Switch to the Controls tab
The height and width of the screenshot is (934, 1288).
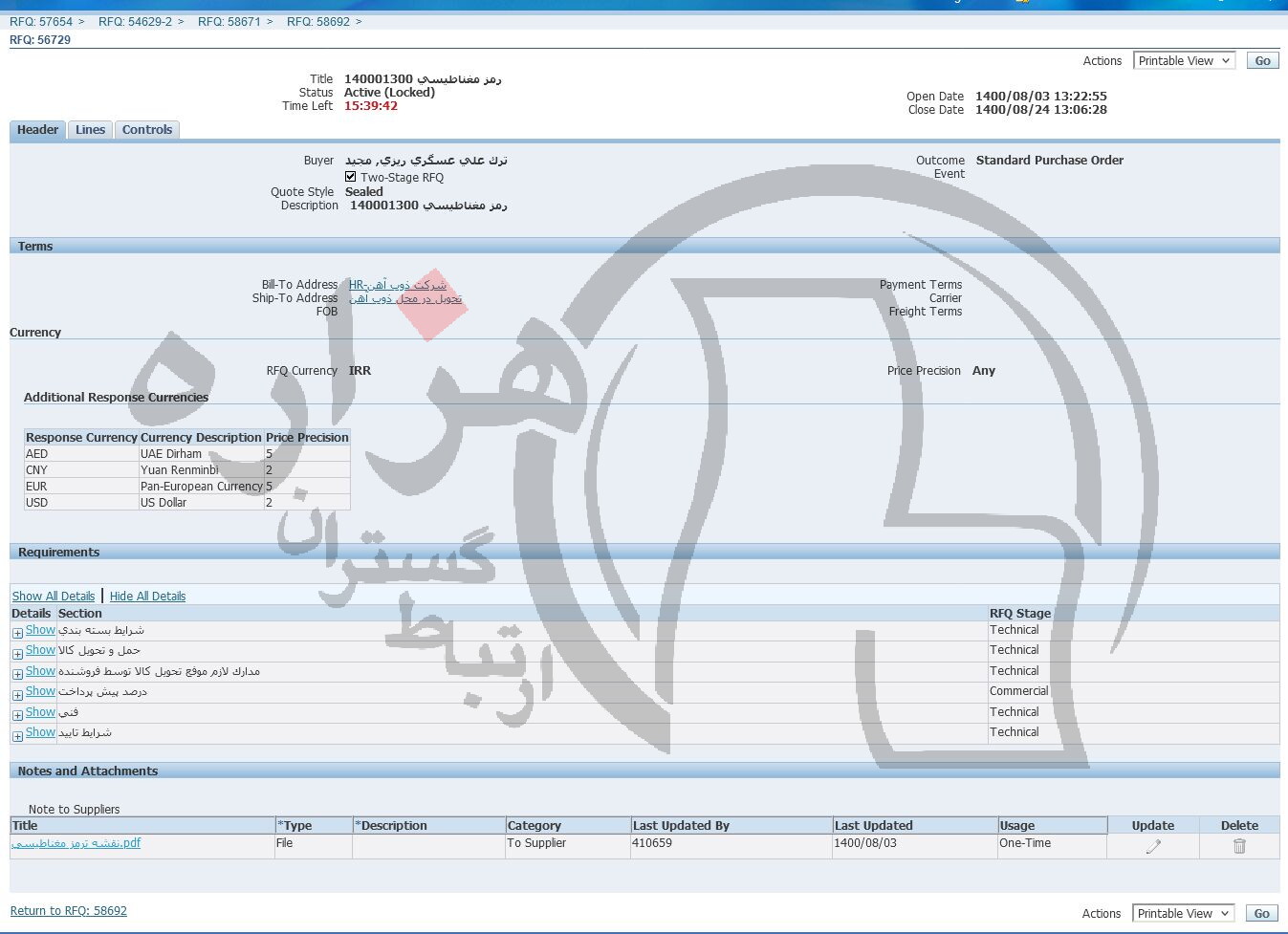[147, 130]
